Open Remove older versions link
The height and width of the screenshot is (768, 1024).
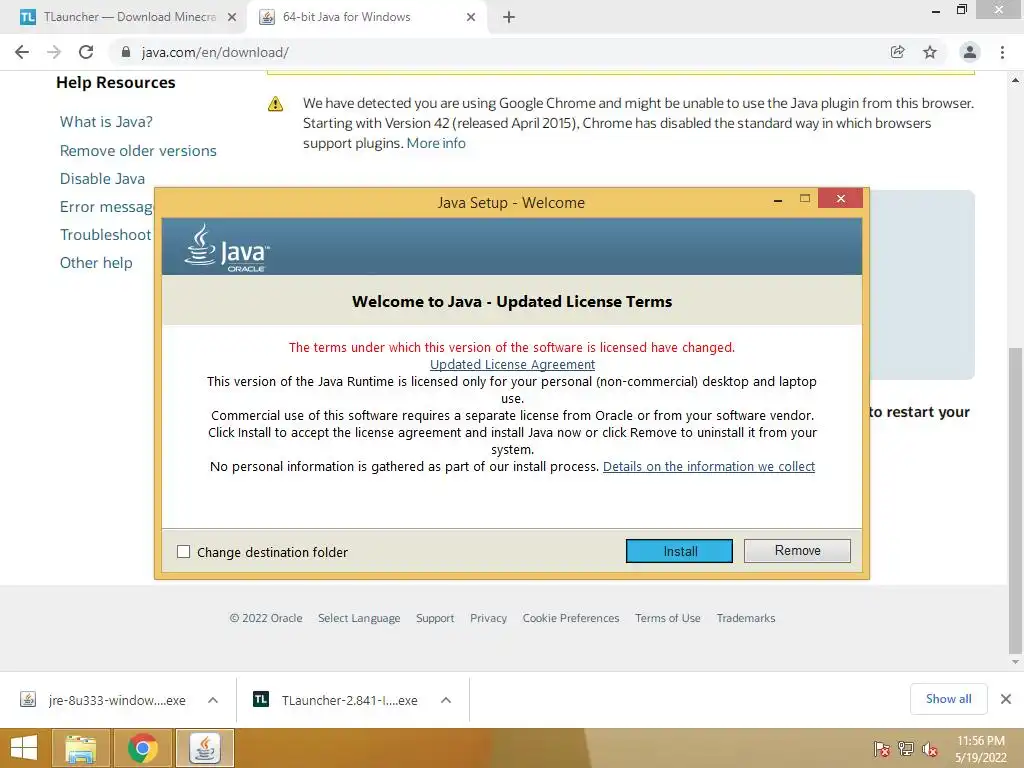[x=138, y=150]
